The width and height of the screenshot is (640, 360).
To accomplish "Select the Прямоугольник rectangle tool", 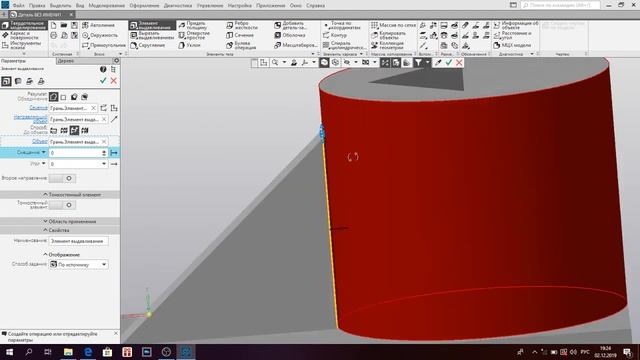I will pos(104,45).
